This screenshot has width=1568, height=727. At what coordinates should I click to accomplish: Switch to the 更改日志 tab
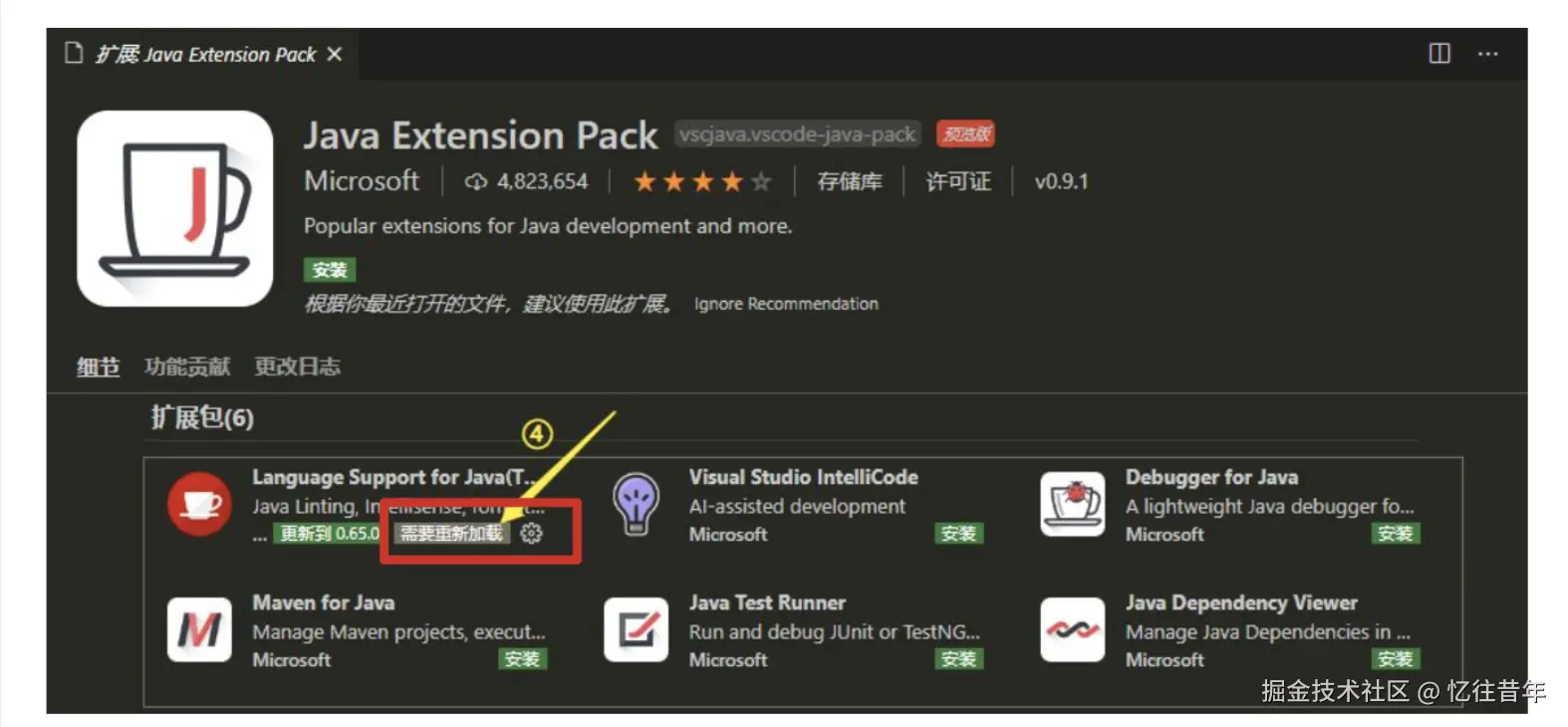pos(297,366)
